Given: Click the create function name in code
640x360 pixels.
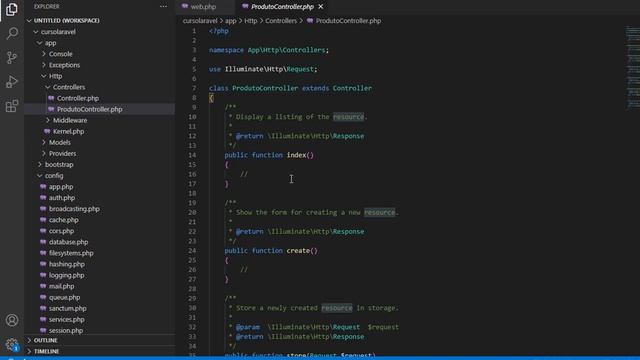Looking at the screenshot, I should 298,251.
